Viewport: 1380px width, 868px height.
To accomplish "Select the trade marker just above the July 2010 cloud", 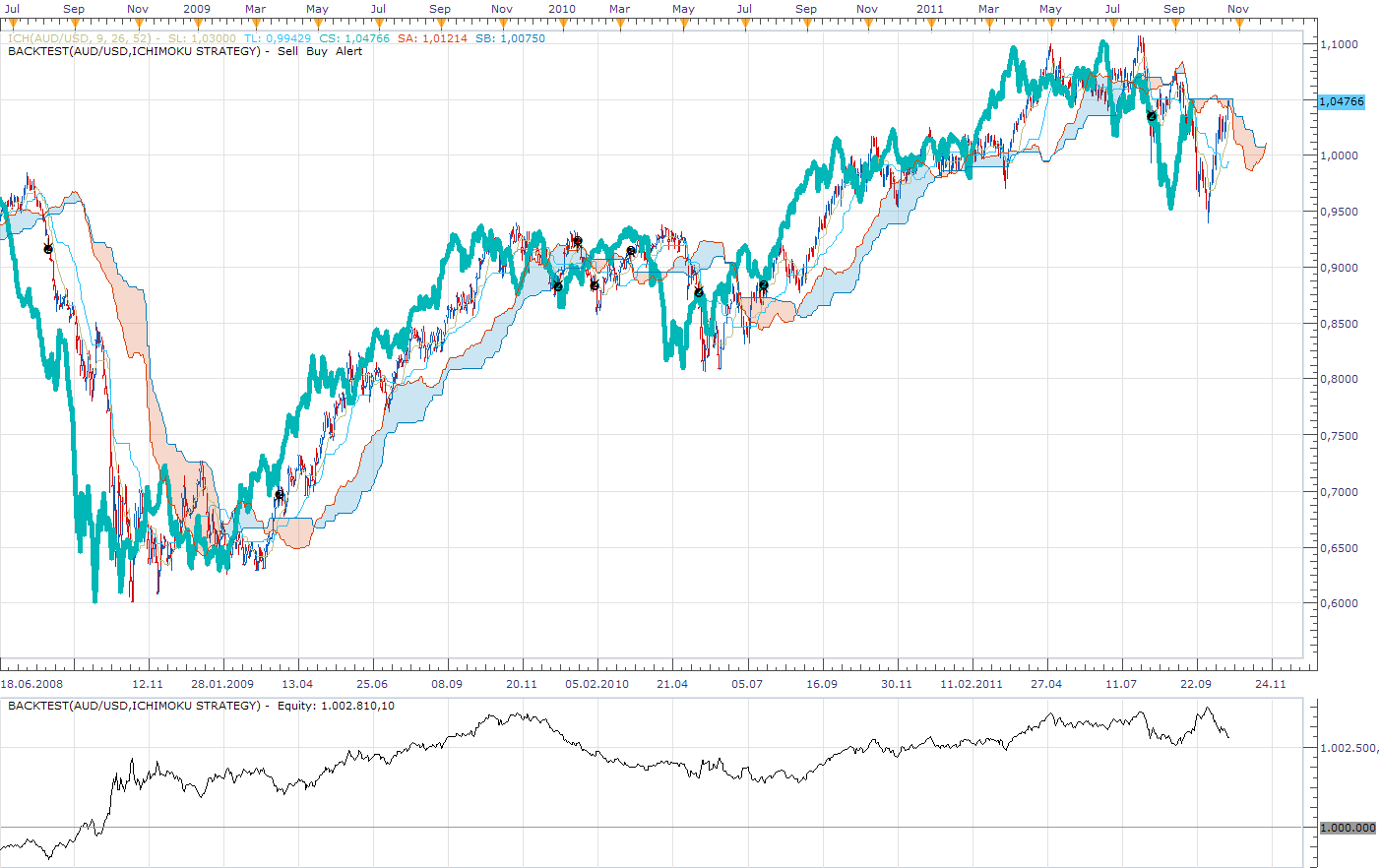I will point(763,285).
